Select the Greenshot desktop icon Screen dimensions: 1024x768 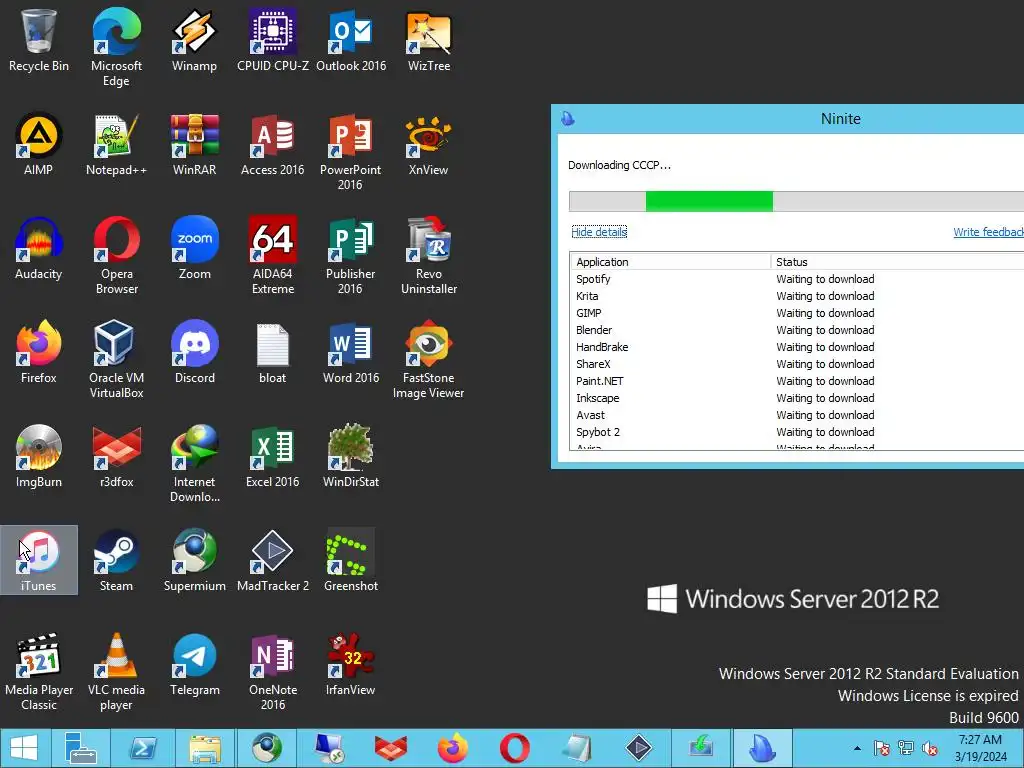click(351, 560)
